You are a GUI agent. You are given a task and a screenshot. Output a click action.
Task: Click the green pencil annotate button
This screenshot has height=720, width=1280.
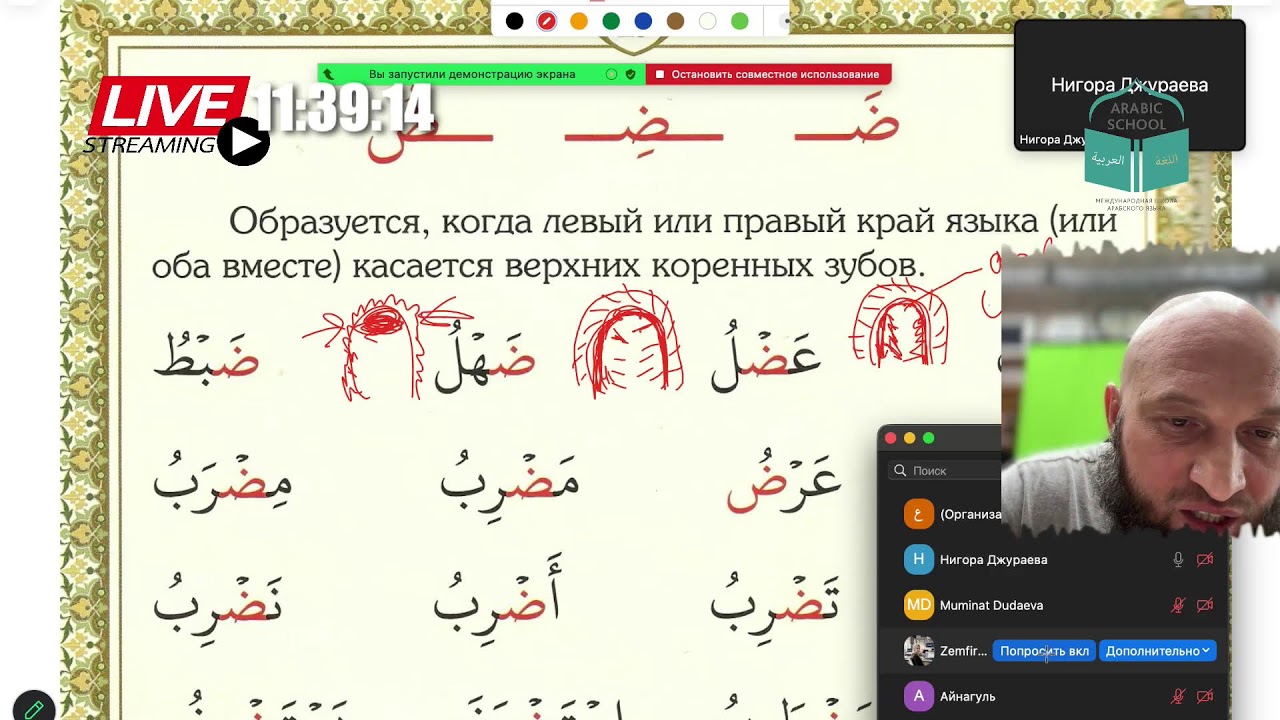pyautogui.click(x=32, y=708)
